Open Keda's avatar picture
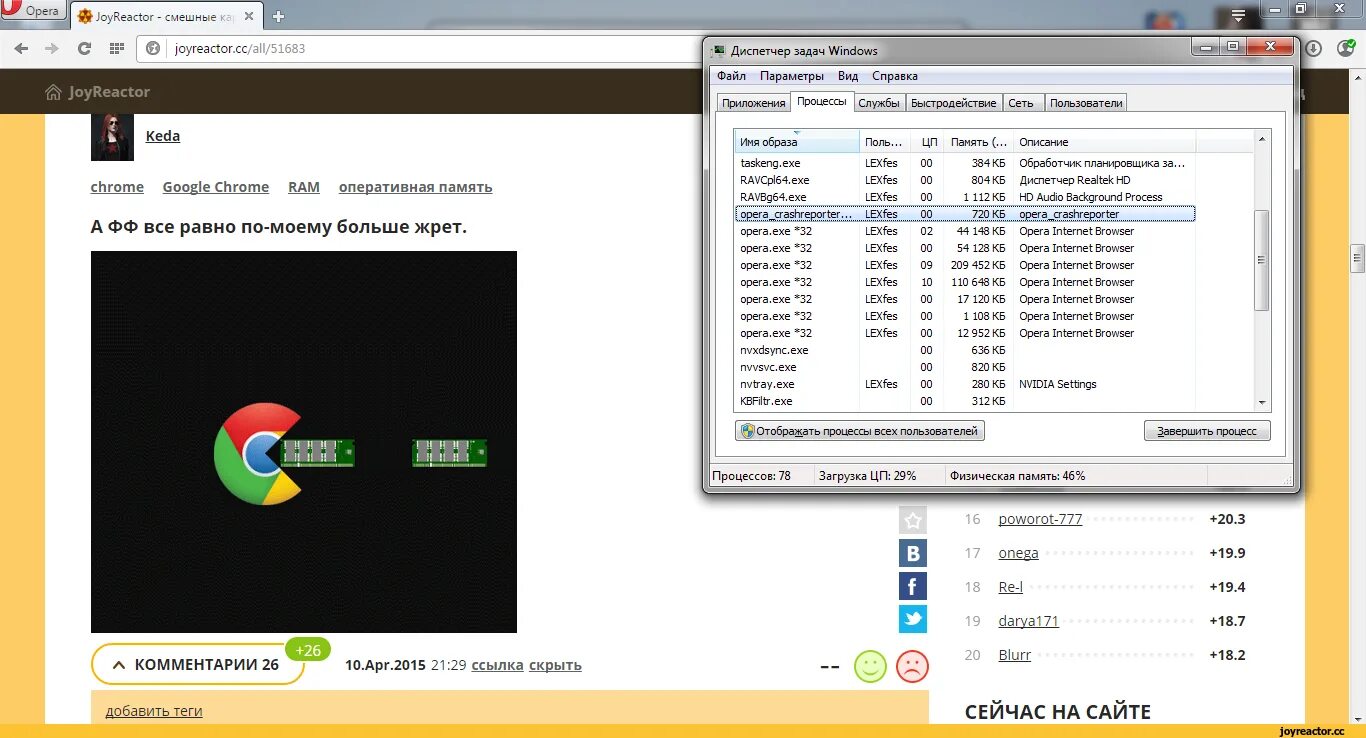The image size is (1366, 738). pos(112,137)
